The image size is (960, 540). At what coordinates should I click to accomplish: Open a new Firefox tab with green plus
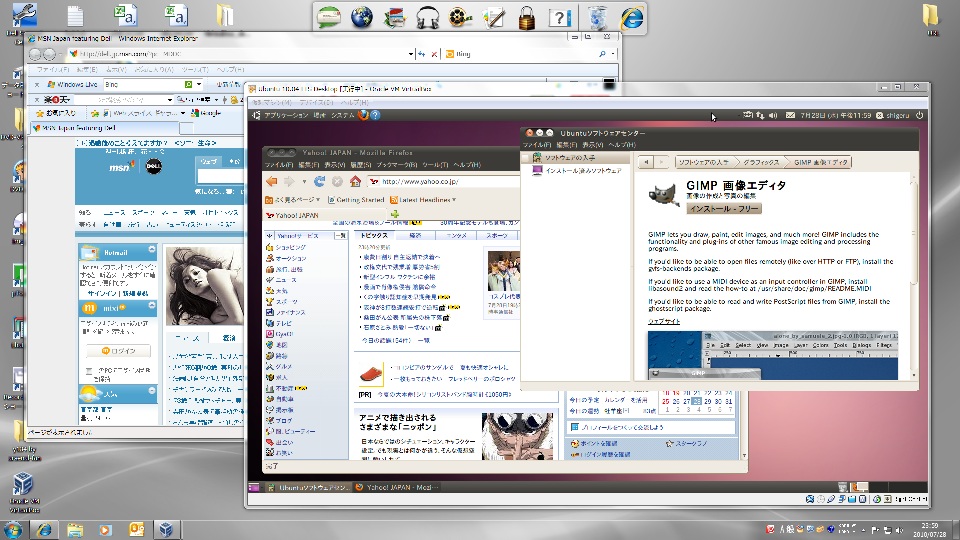pyautogui.click(x=395, y=214)
